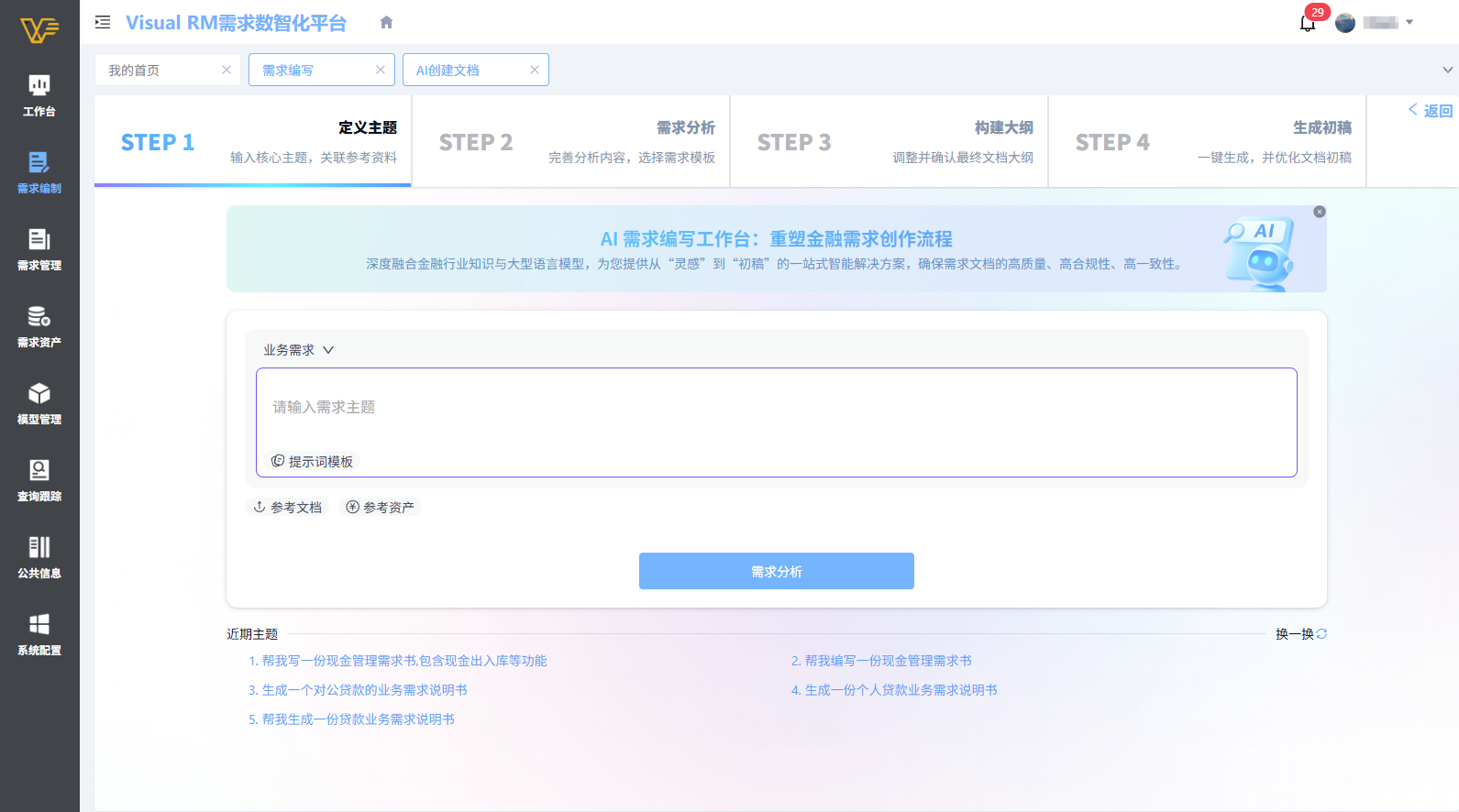Screen dimensions: 1459x812
Task: Expand the user account dropdown arrow
Action: pyautogui.click(x=1409, y=23)
